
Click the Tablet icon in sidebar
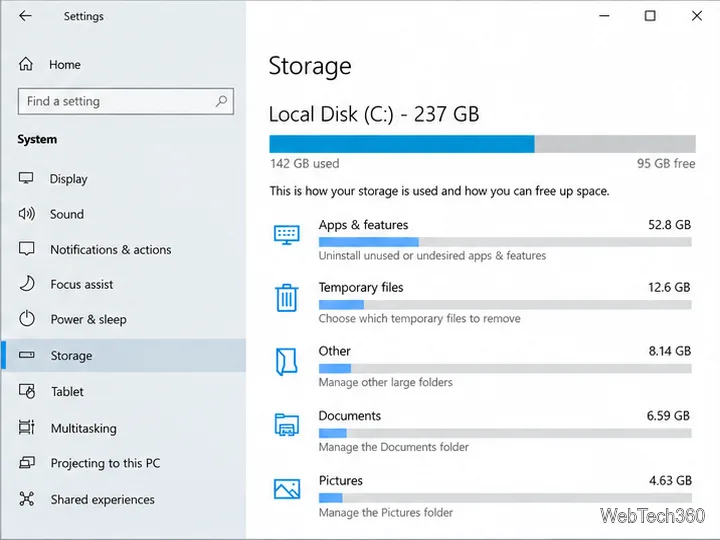point(27,391)
